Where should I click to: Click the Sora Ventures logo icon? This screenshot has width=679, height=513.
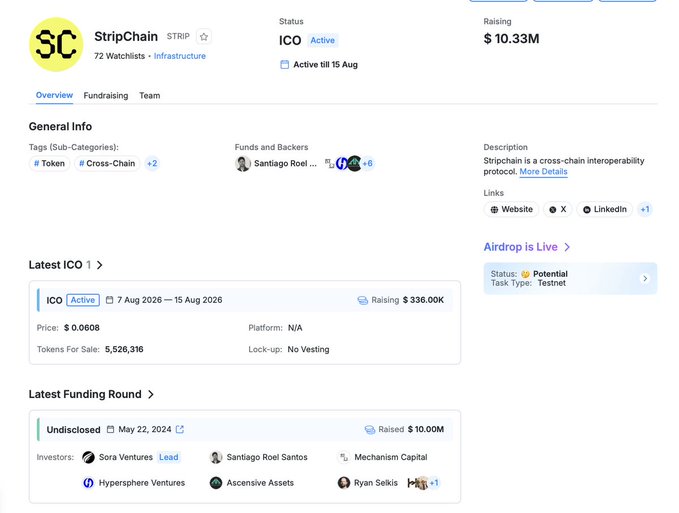coord(88,457)
